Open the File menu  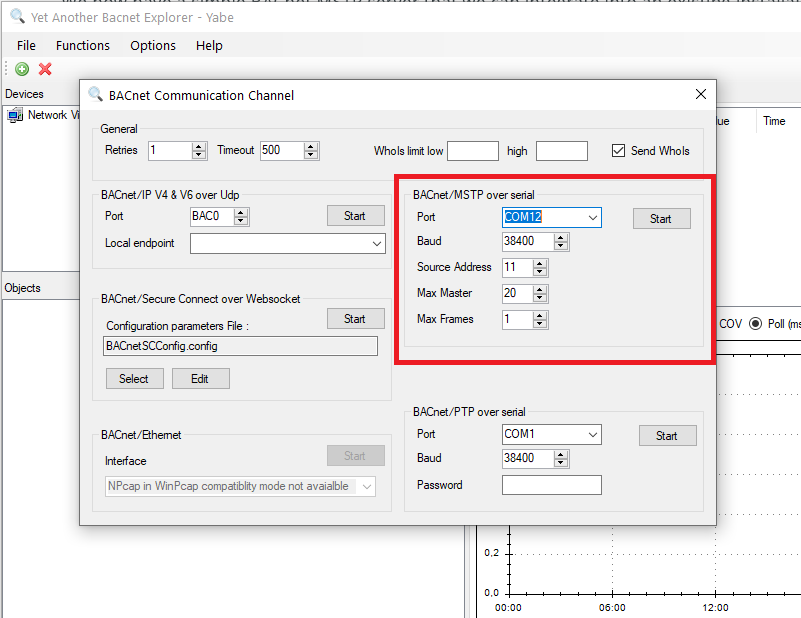26,45
